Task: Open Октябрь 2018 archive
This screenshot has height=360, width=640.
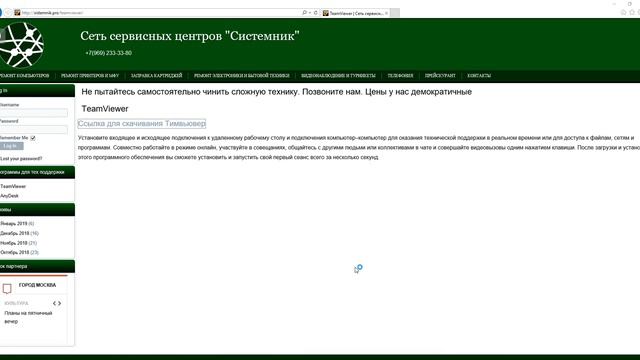Action: [15, 253]
